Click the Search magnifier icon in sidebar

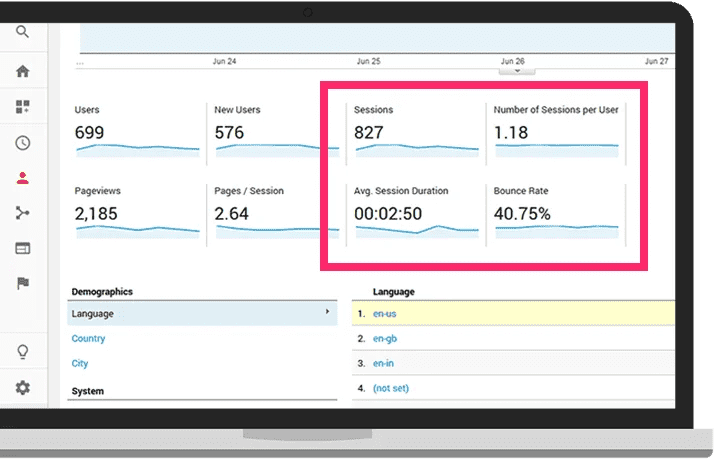tap(23, 32)
